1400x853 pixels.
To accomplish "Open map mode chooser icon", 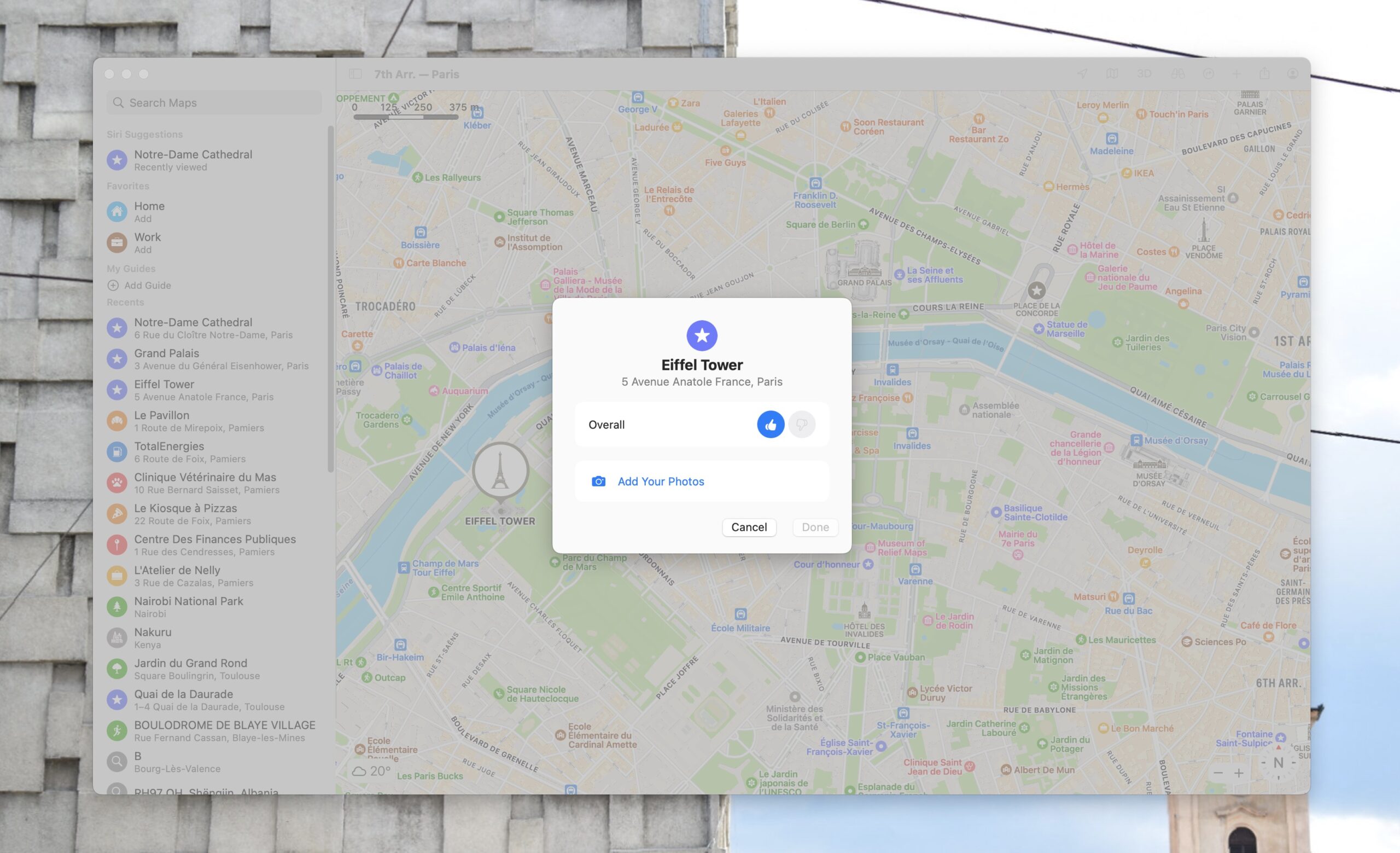I will coord(1112,74).
